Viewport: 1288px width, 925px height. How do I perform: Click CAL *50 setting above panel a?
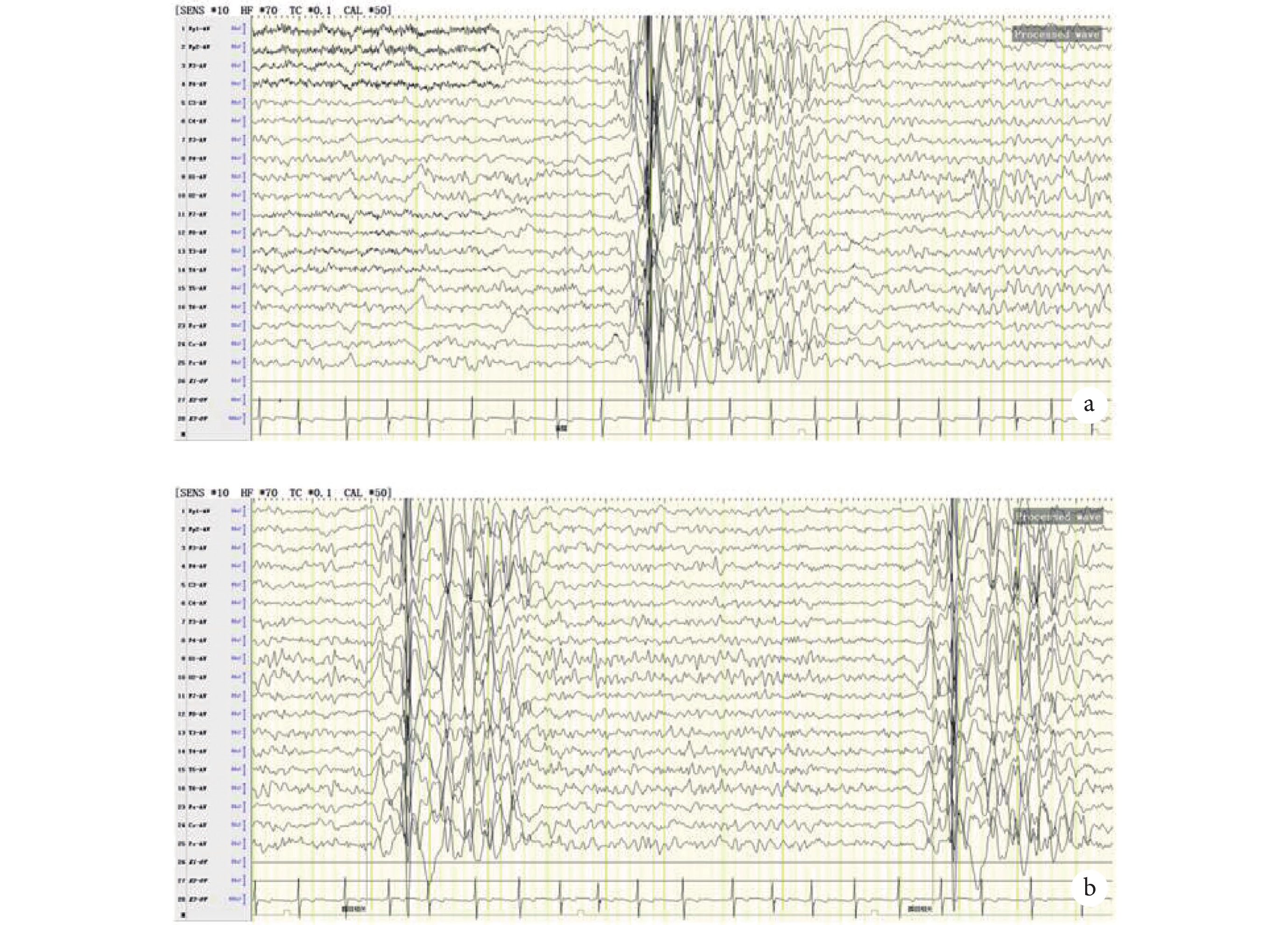(367, 10)
